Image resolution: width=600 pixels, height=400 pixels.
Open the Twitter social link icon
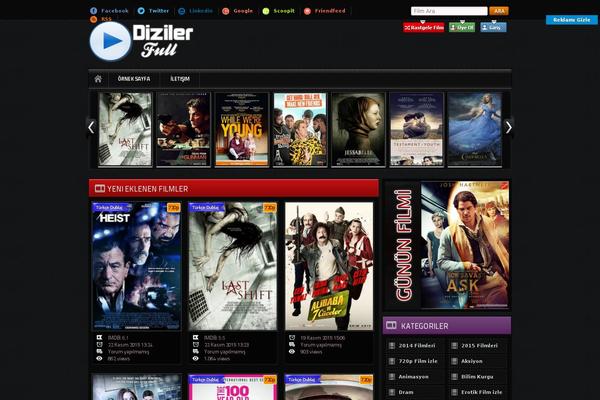(141, 11)
